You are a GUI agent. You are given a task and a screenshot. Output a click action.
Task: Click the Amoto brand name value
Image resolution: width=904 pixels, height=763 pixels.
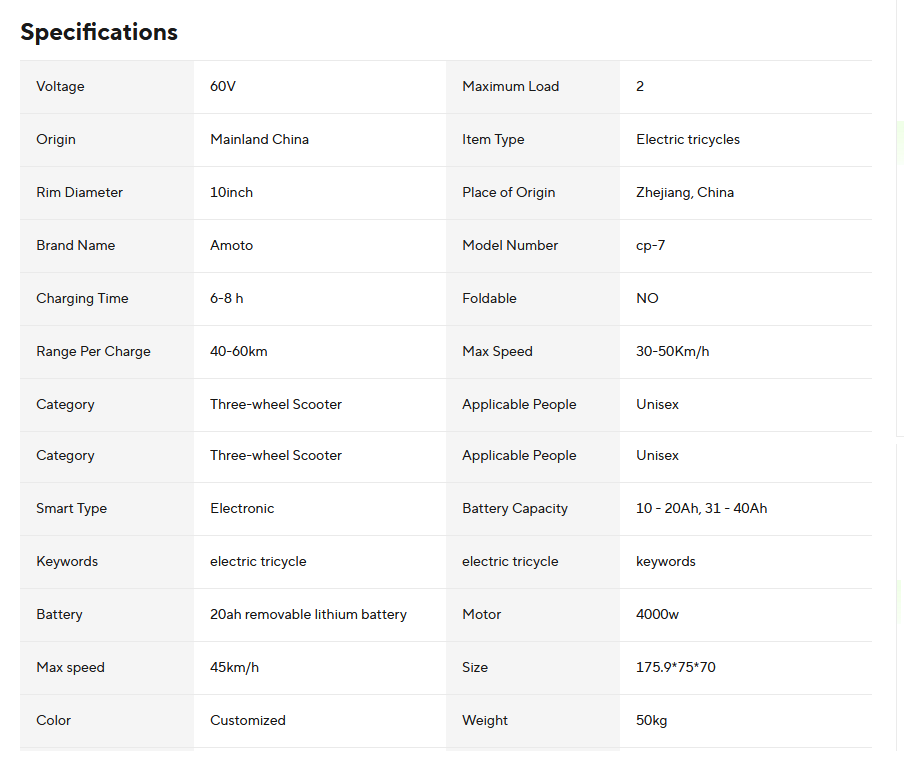(x=232, y=245)
